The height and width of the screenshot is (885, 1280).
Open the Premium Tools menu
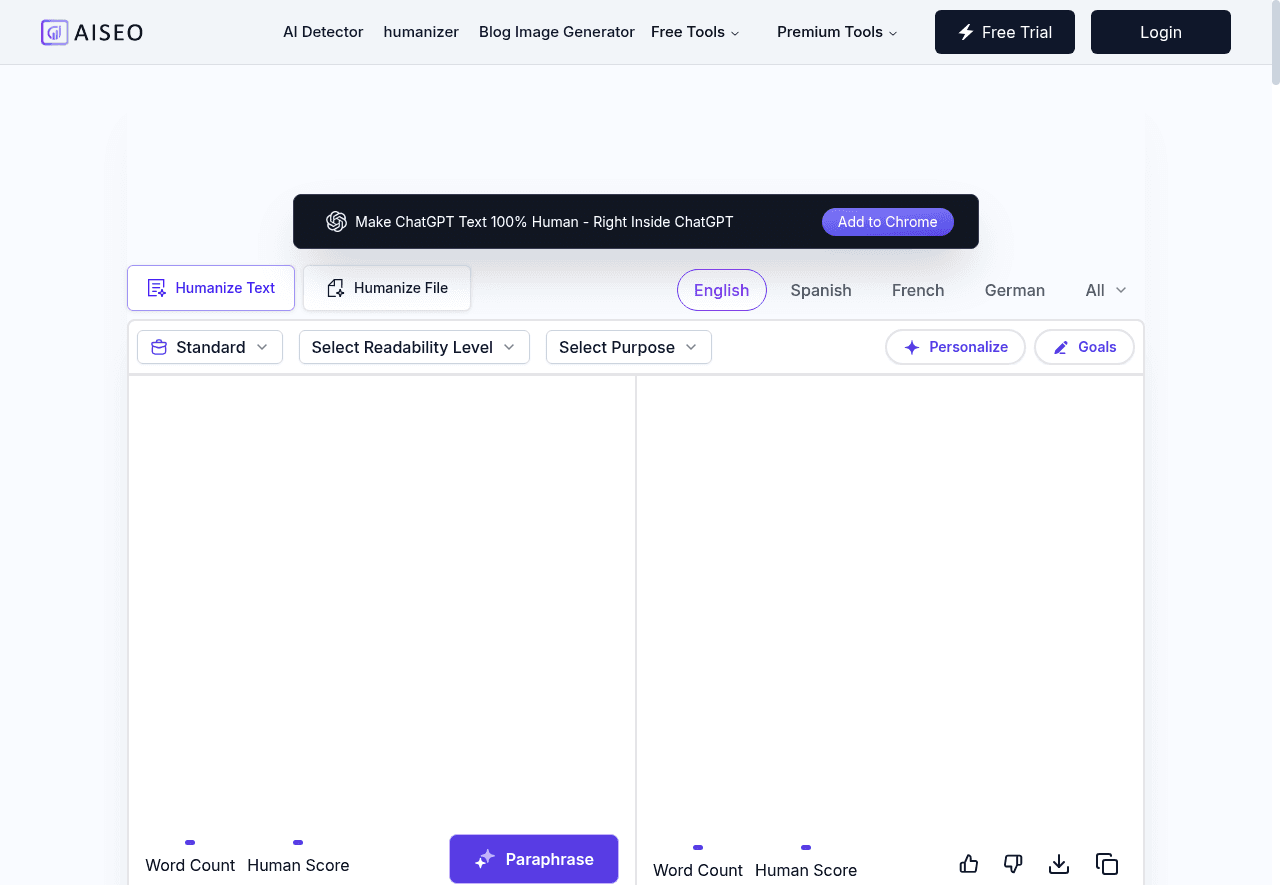click(836, 32)
